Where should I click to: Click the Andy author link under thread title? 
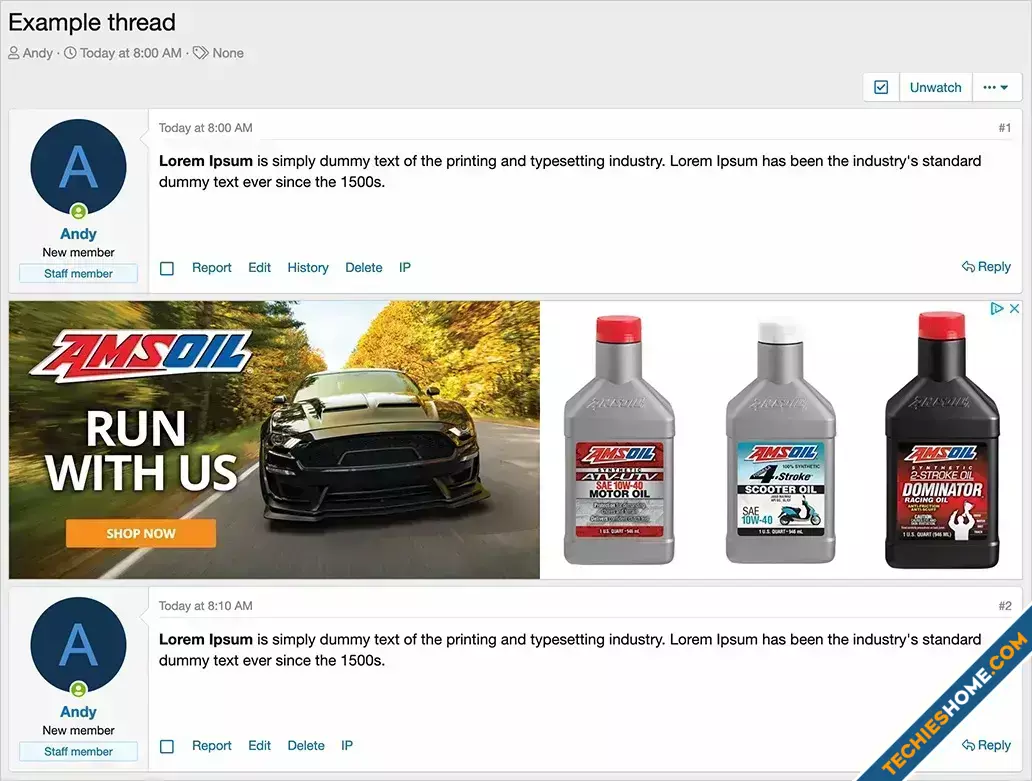(38, 53)
